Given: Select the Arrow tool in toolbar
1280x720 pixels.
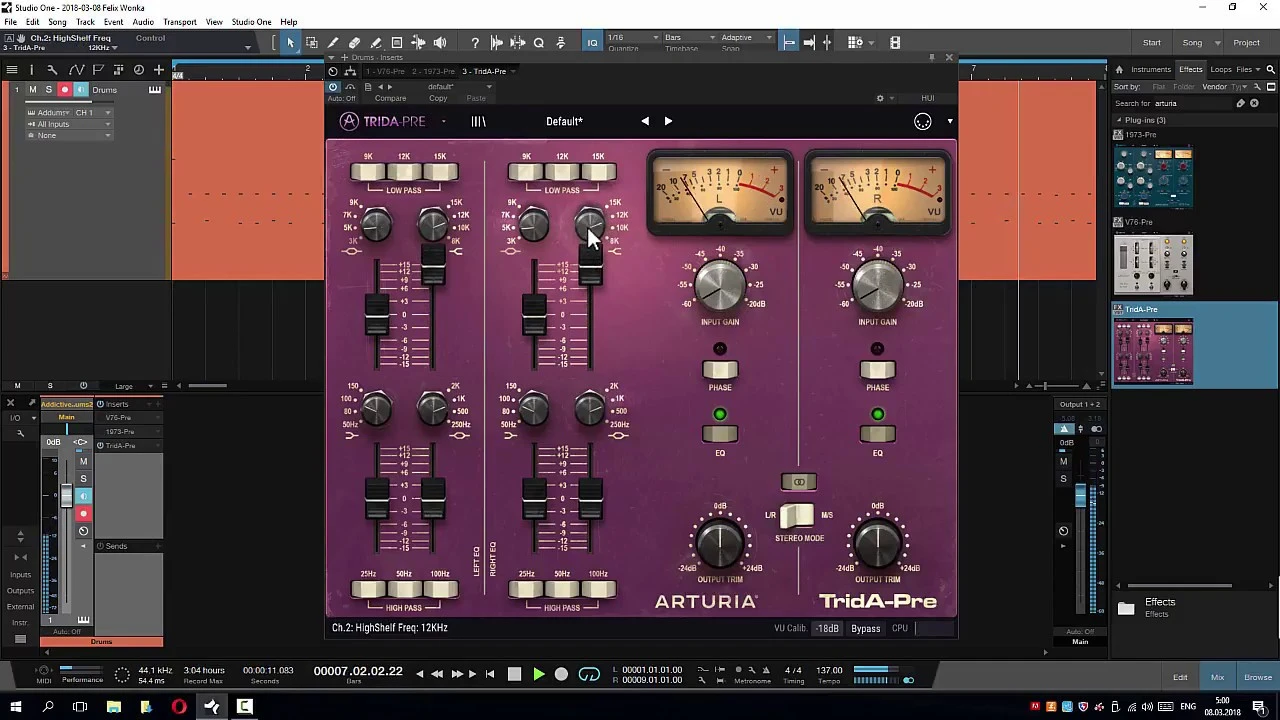Looking at the screenshot, I should 290,43.
